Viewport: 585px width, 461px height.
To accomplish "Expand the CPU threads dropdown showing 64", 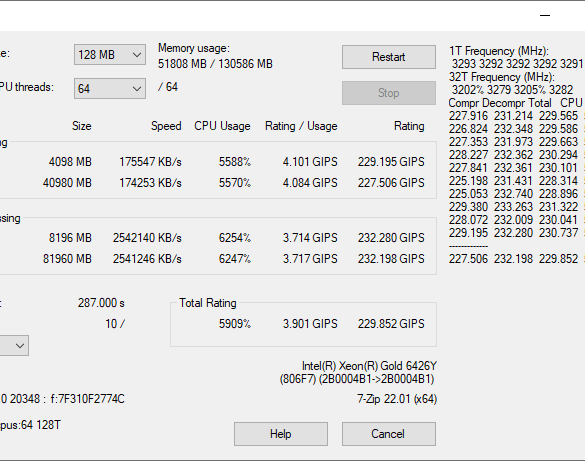I will point(110,88).
